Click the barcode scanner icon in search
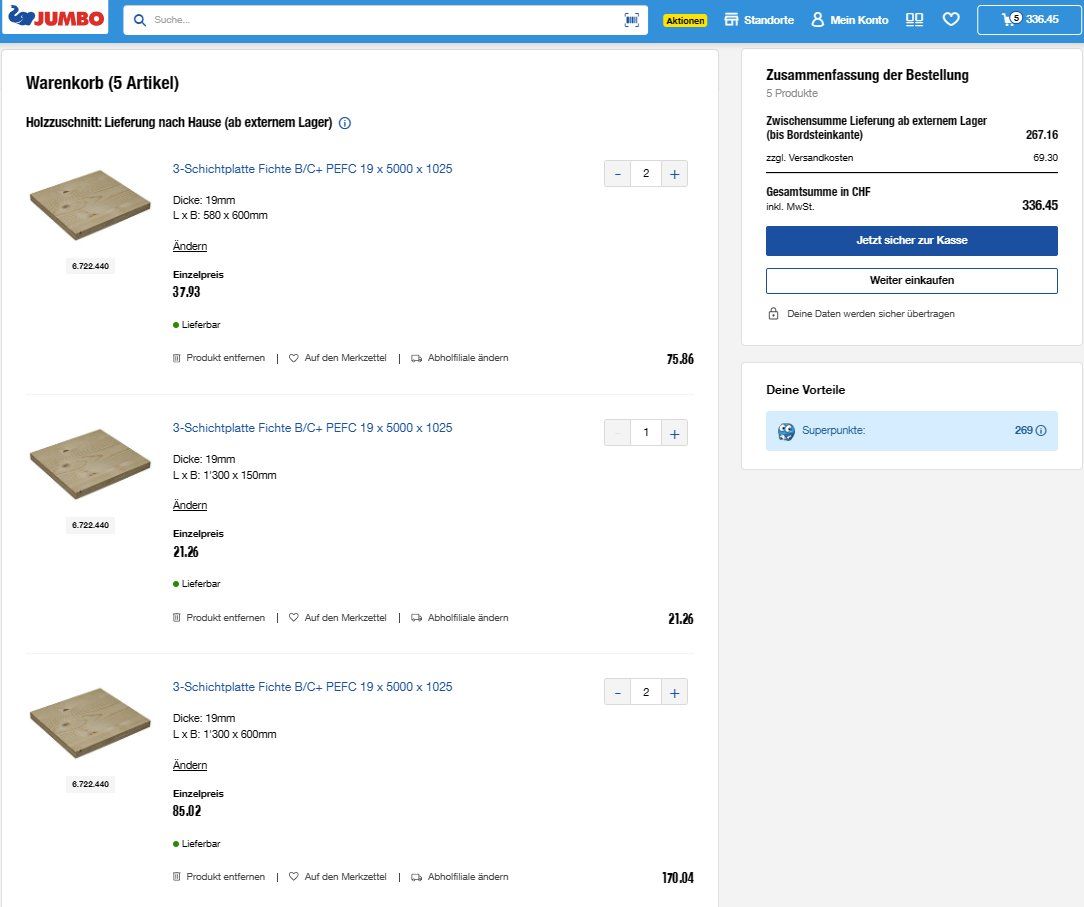Screen dimensions: 1084x907 [632, 20]
